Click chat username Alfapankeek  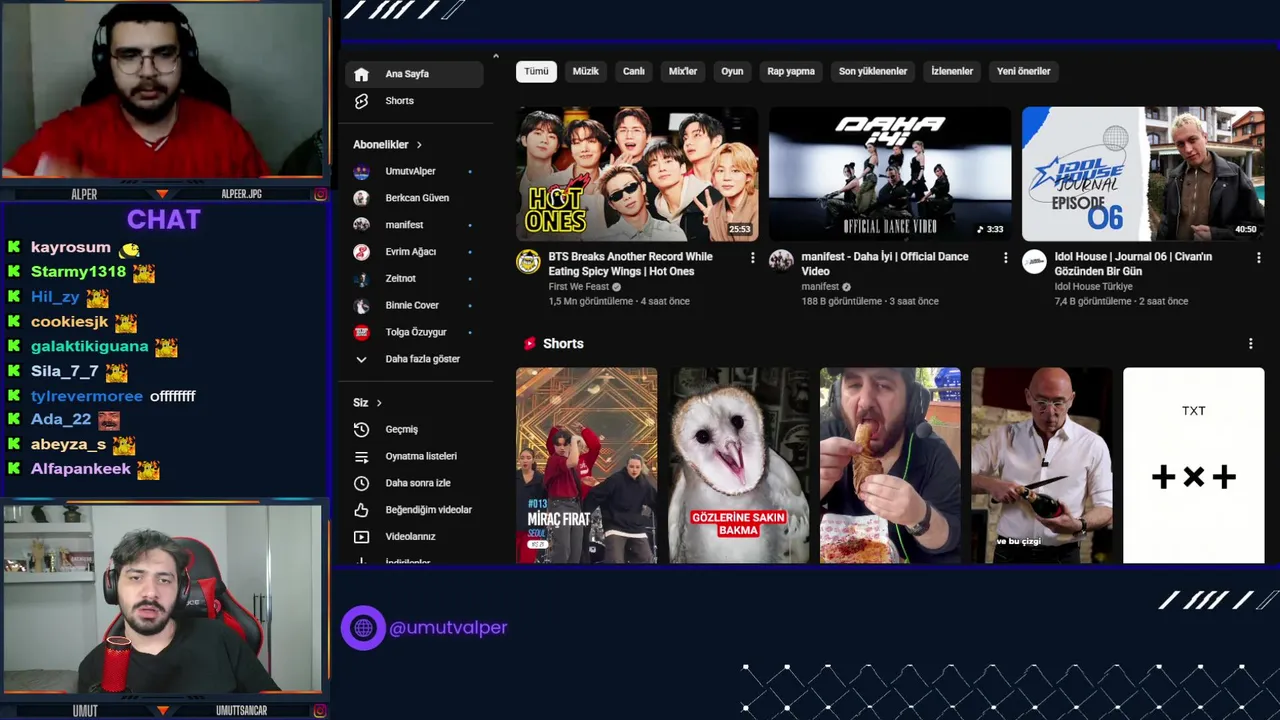pyautogui.click(x=81, y=469)
